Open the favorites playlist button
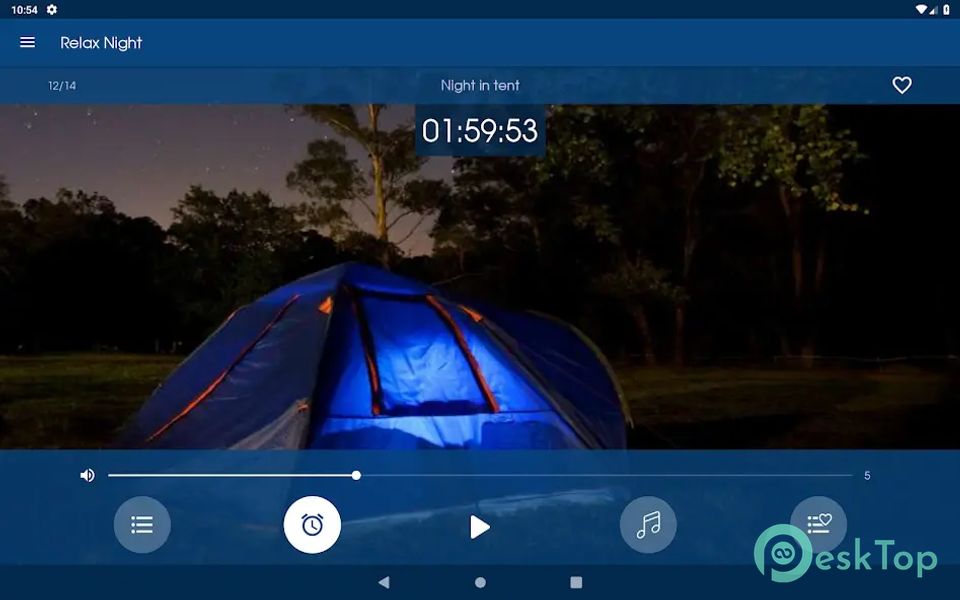 pos(819,524)
